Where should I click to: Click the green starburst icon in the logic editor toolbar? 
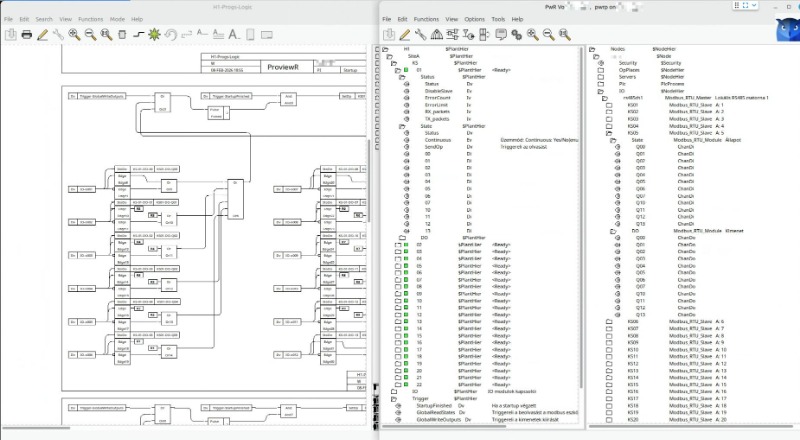[155, 34]
